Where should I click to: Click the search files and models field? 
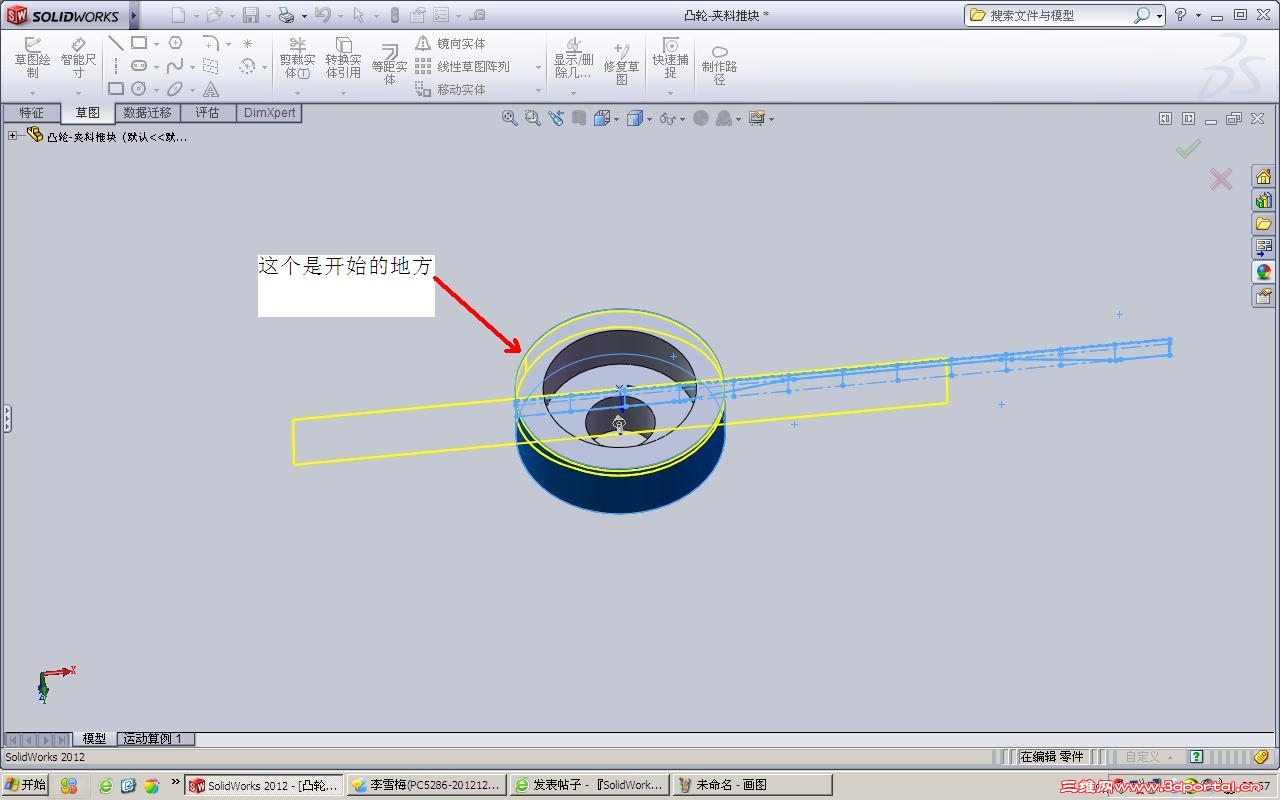click(1058, 16)
